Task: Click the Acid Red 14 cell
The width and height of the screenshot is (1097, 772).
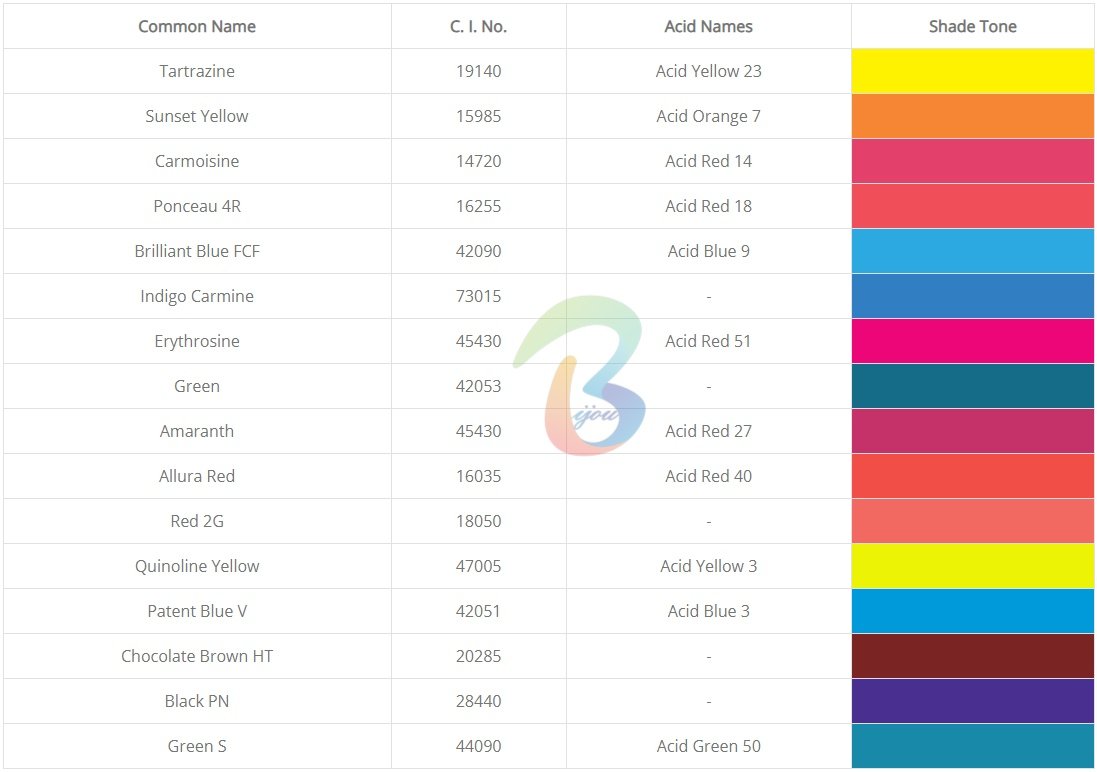Action: click(x=709, y=161)
